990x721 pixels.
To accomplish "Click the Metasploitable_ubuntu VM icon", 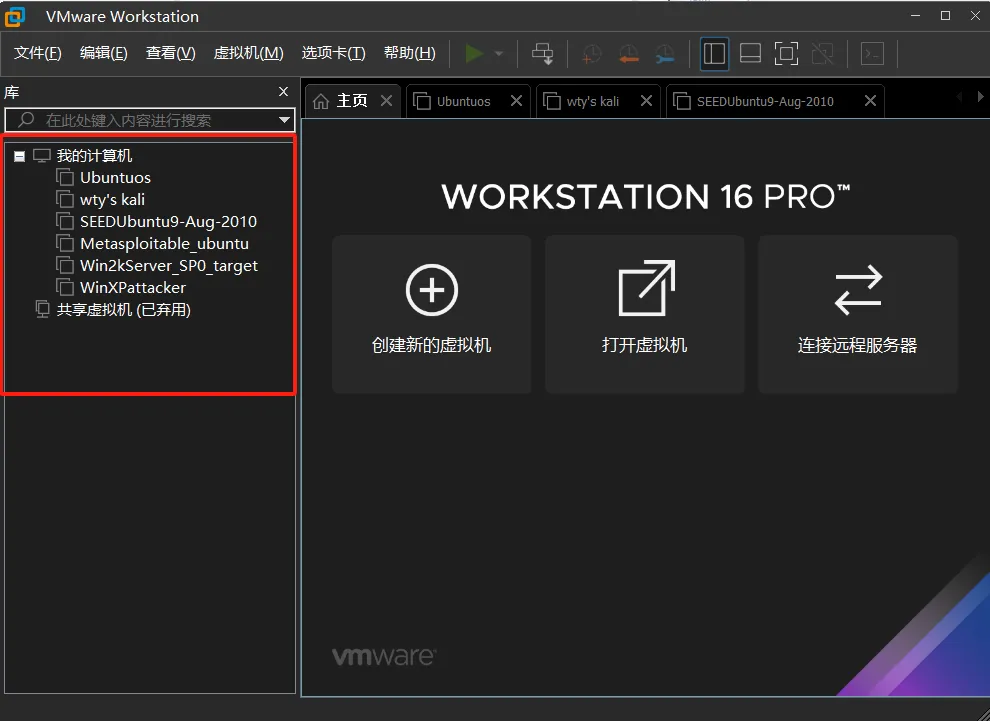I will tap(65, 244).
